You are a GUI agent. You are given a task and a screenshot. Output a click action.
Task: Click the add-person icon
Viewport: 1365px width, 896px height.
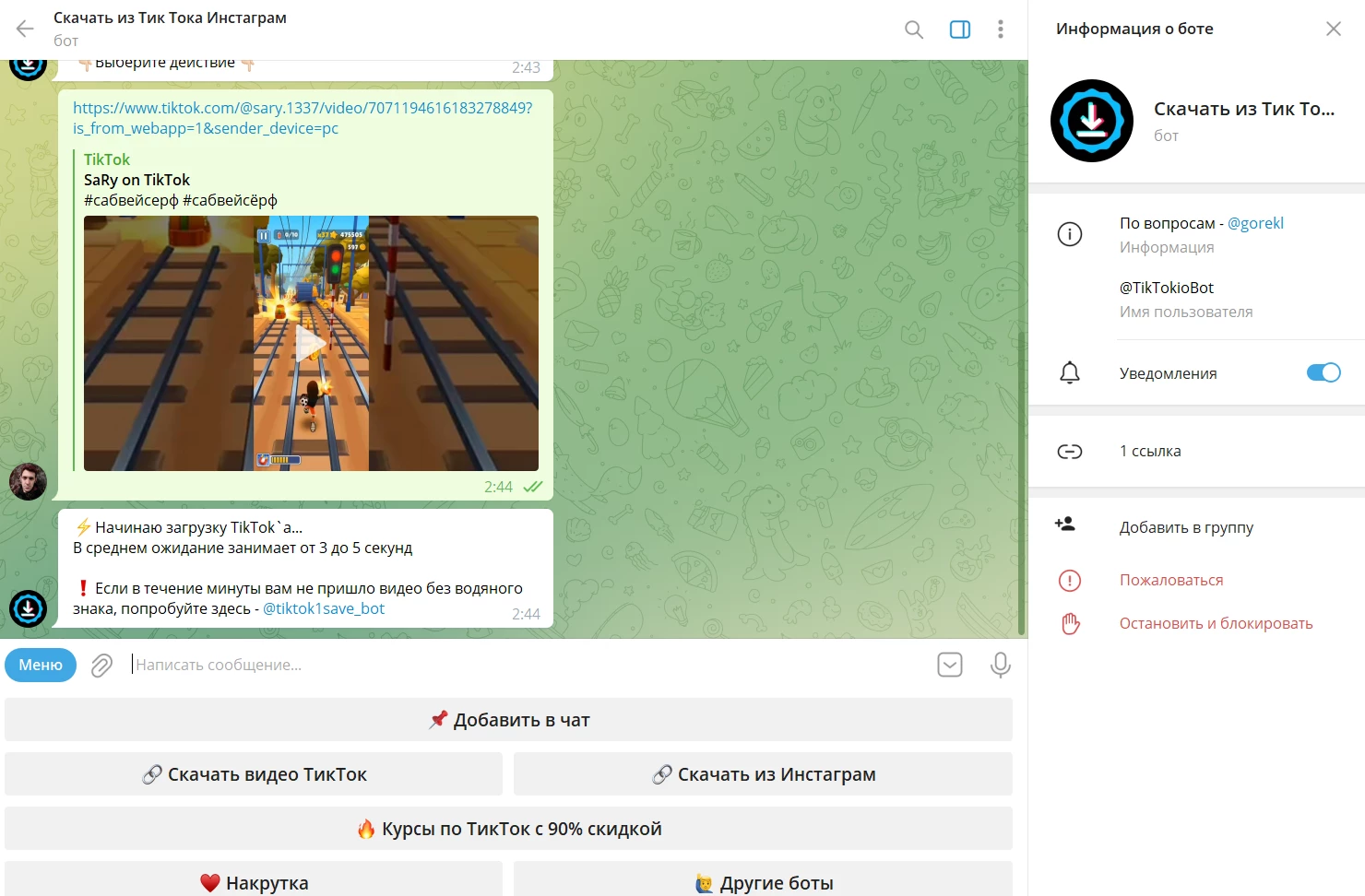(x=1065, y=525)
